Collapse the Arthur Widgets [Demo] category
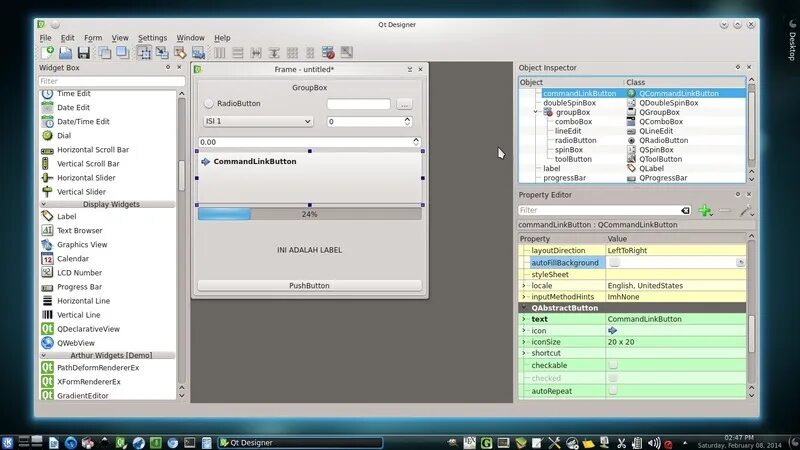This screenshot has height=450, width=800. click(44, 355)
